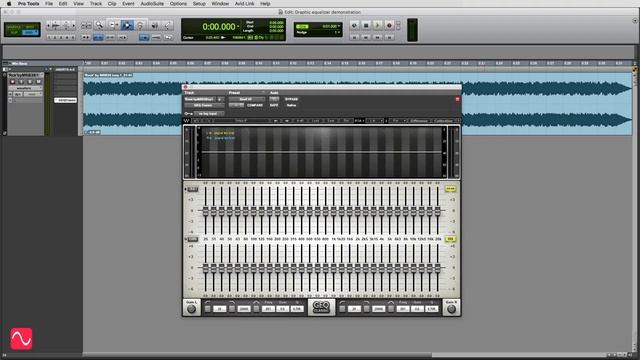Click the Waves toolbar Save button
This screenshot has width=640, height=360.
coord(331,120)
